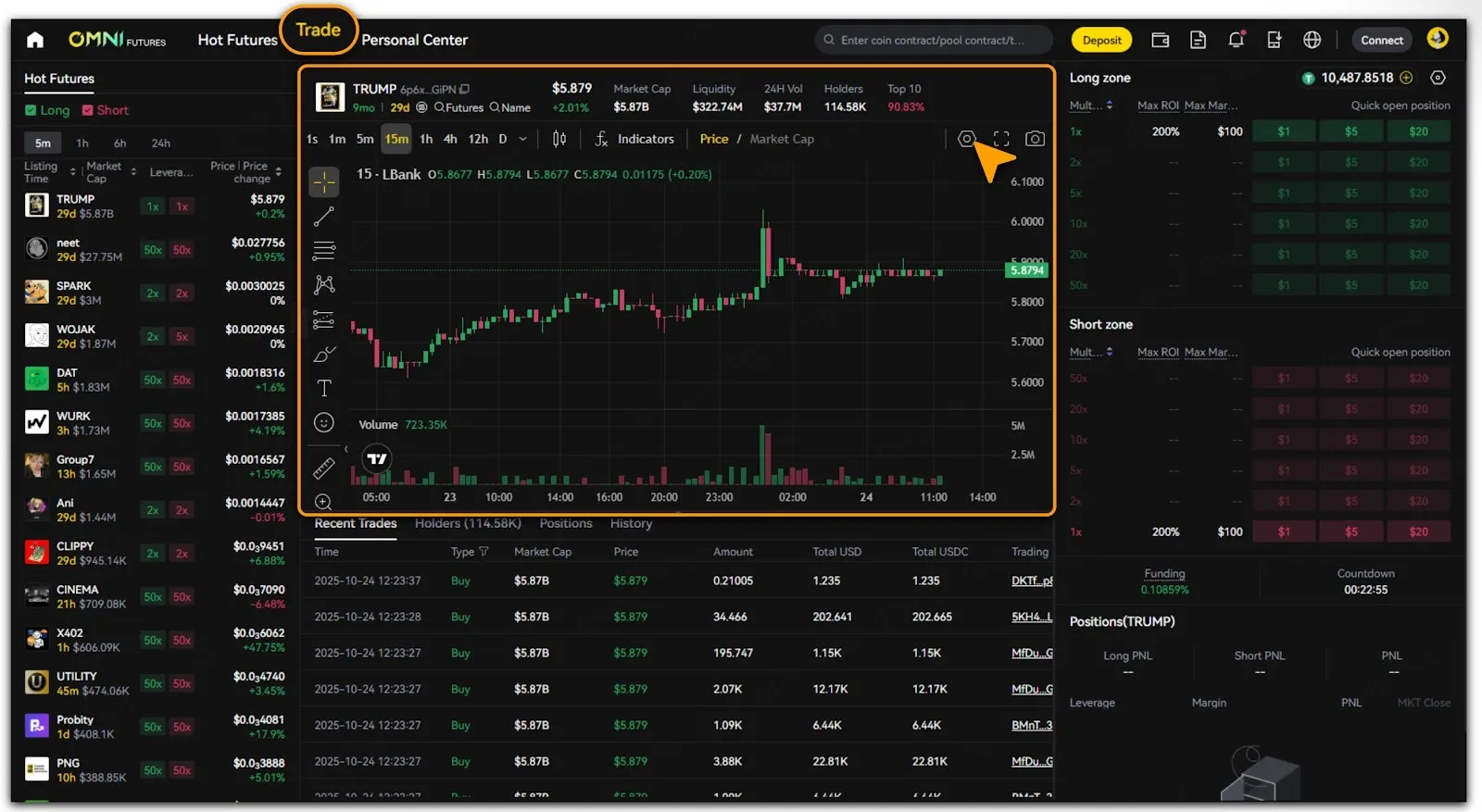Enter fullscreen chart mode
Viewport: 1482px width, 812px height.
tap(1001, 139)
